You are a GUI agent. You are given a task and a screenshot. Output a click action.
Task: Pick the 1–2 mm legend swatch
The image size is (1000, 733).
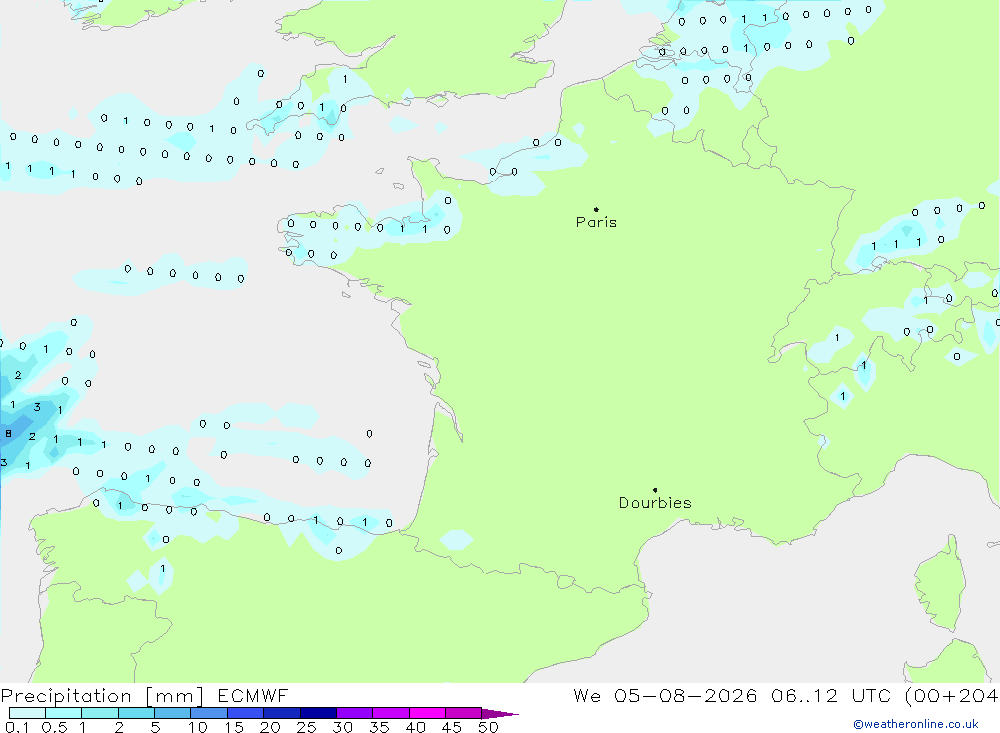pos(100,713)
